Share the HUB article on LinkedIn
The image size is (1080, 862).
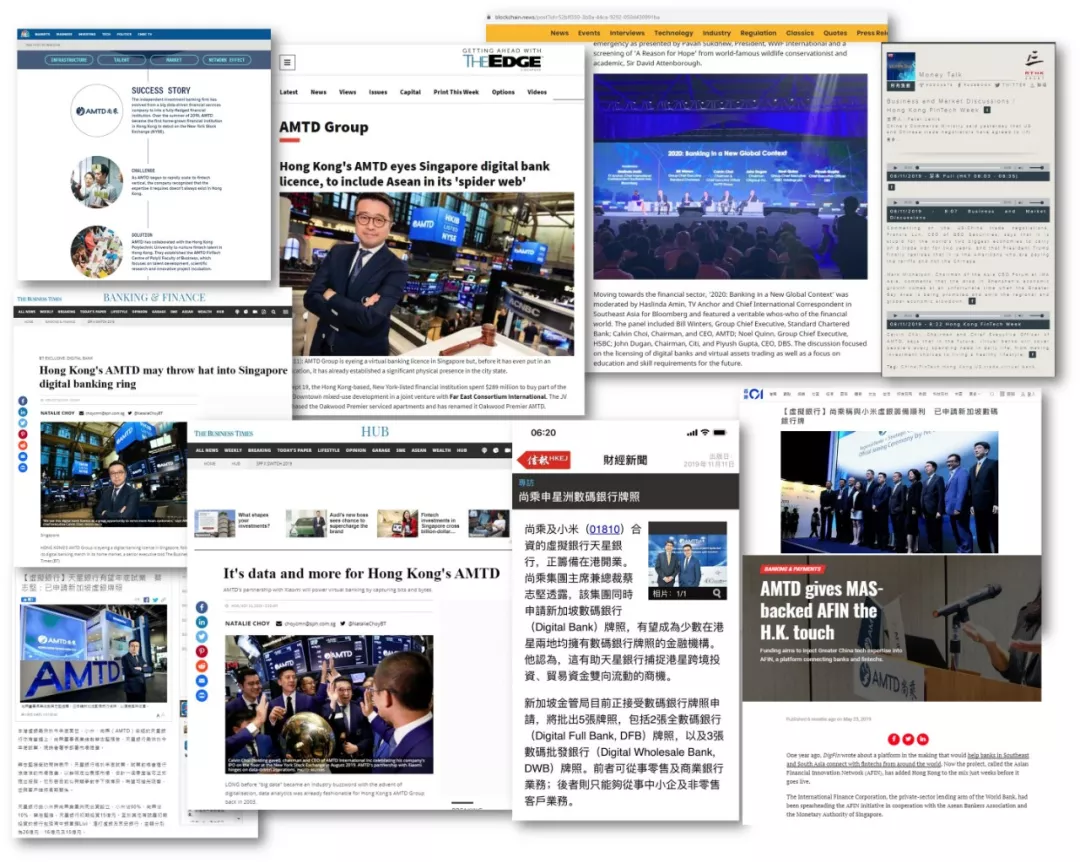click(x=202, y=622)
